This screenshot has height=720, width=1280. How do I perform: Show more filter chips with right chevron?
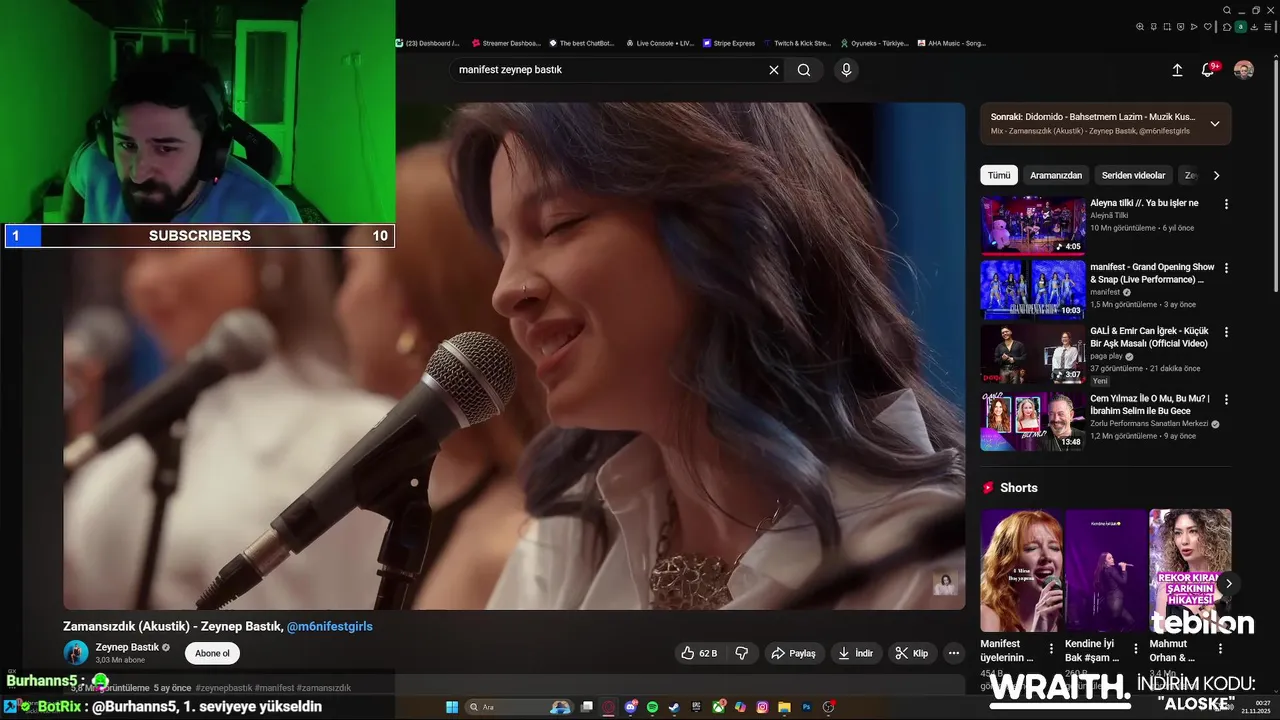[x=1216, y=175]
